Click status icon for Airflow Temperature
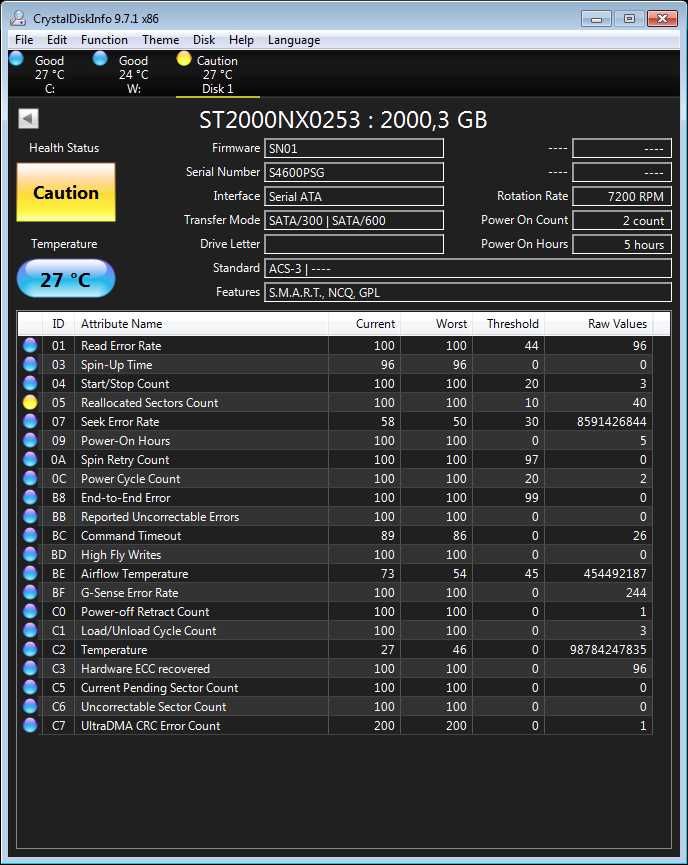 point(30,574)
